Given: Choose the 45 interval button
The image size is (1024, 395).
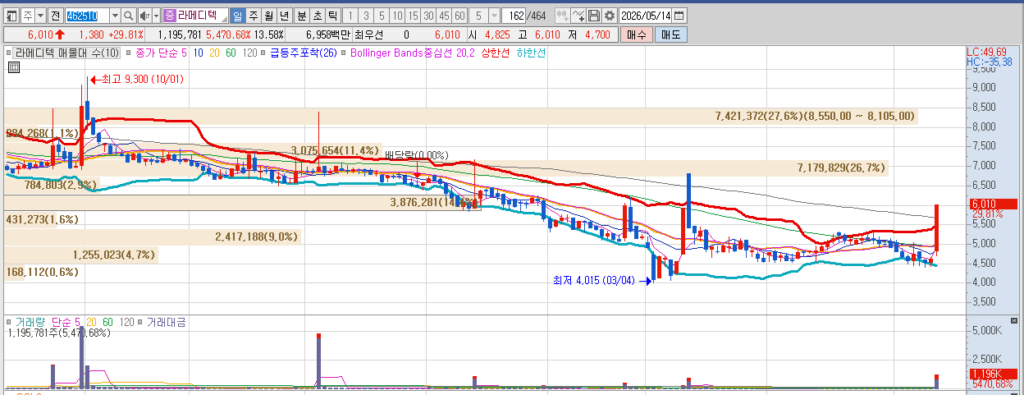Looking at the screenshot, I should (444, 16).
